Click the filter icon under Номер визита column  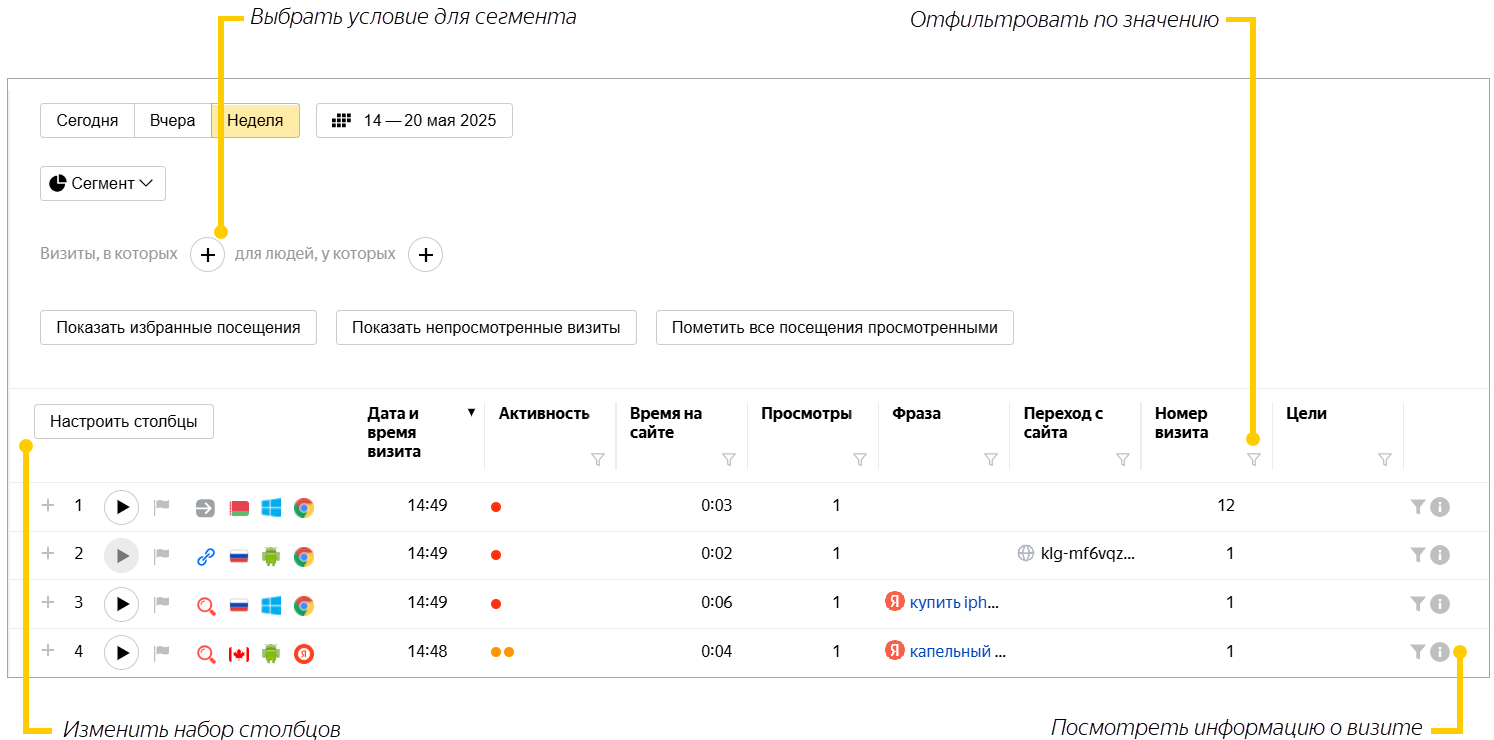(1253, 459)
